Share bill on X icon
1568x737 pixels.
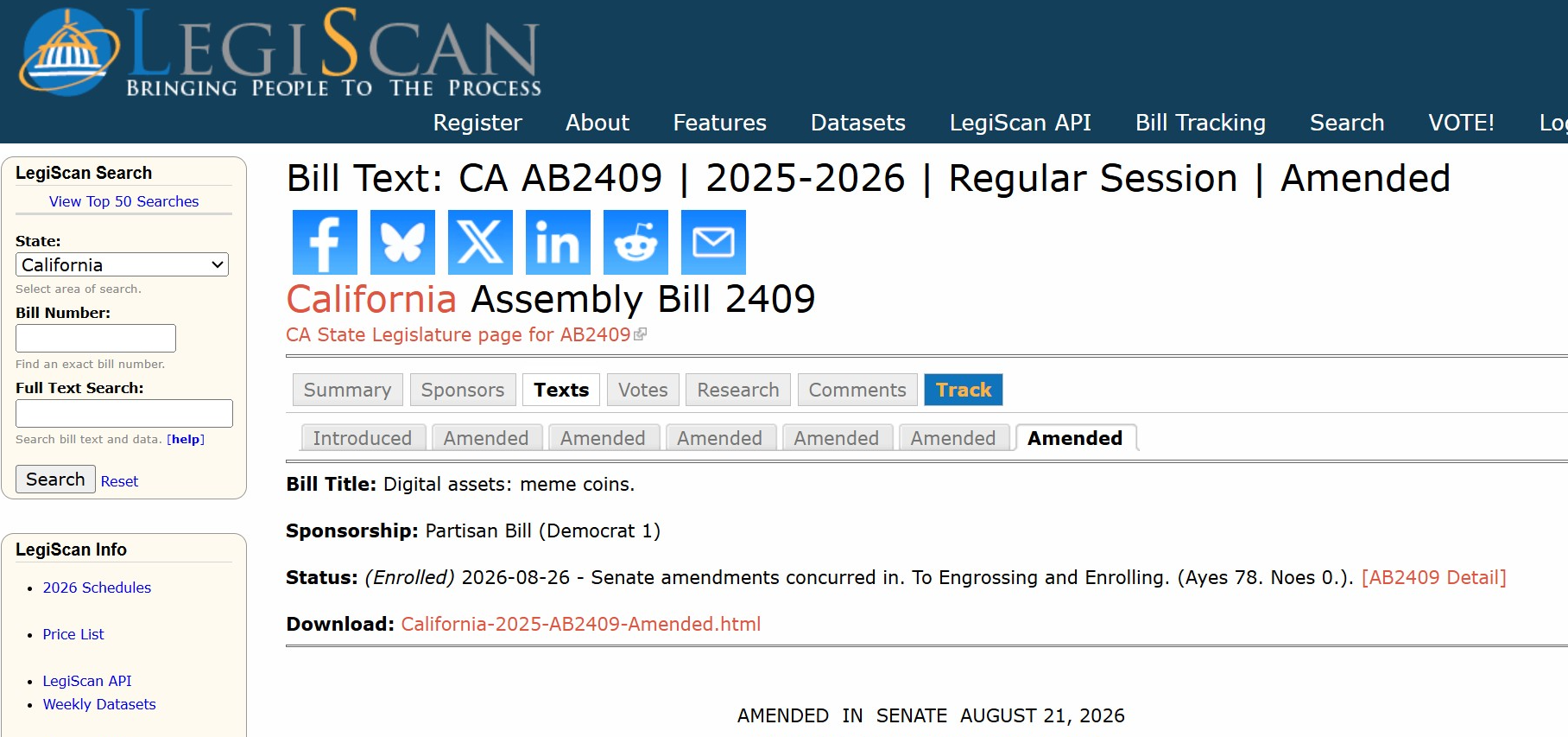[x=480, y=242]
